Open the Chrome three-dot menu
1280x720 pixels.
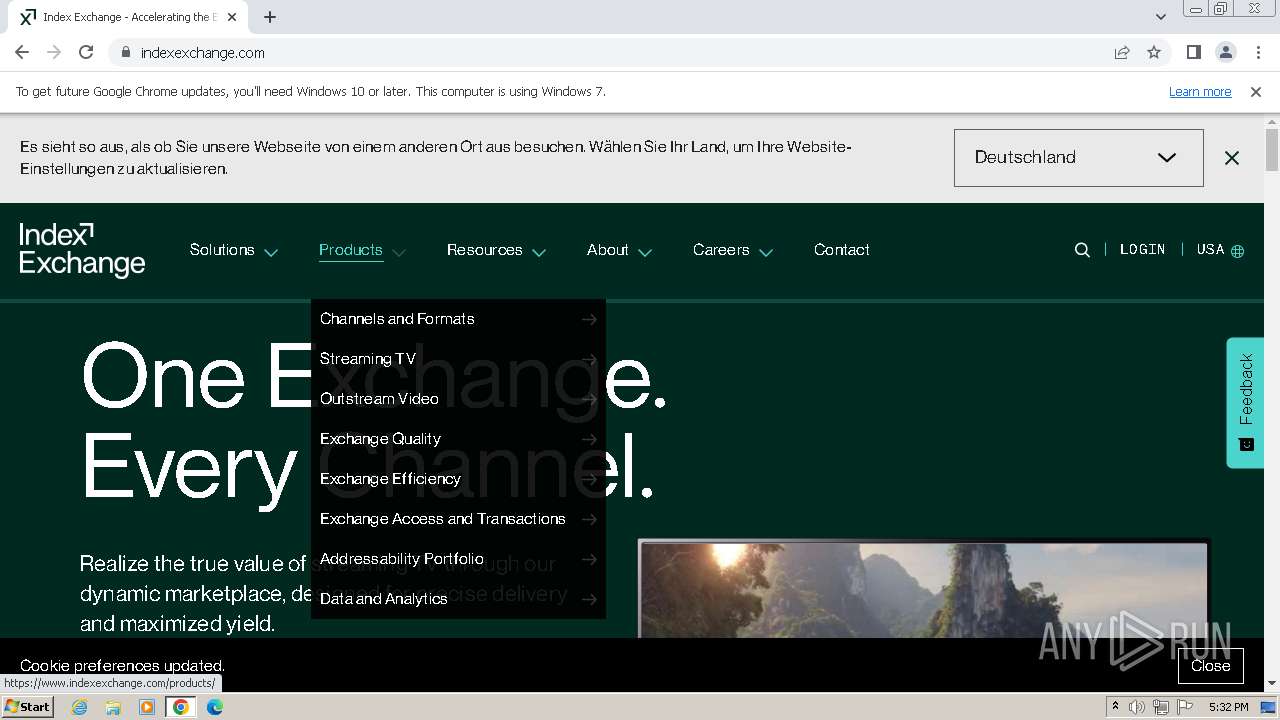coord(1256,52)
